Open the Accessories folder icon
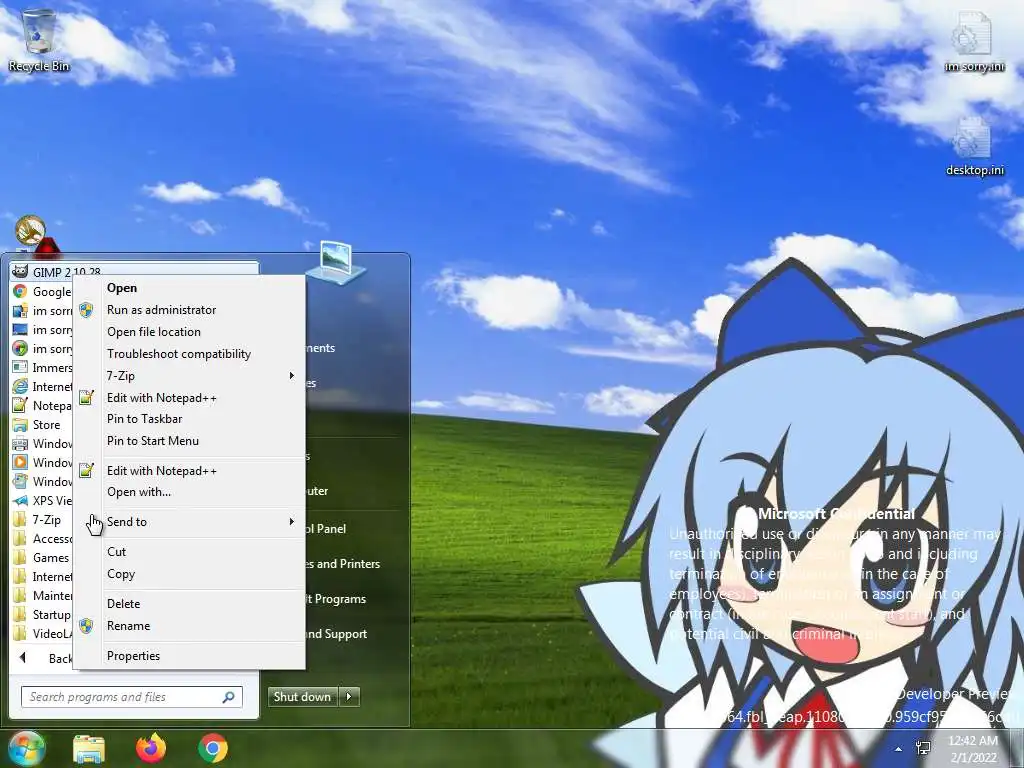1024x768 pixels. point(20,539)
